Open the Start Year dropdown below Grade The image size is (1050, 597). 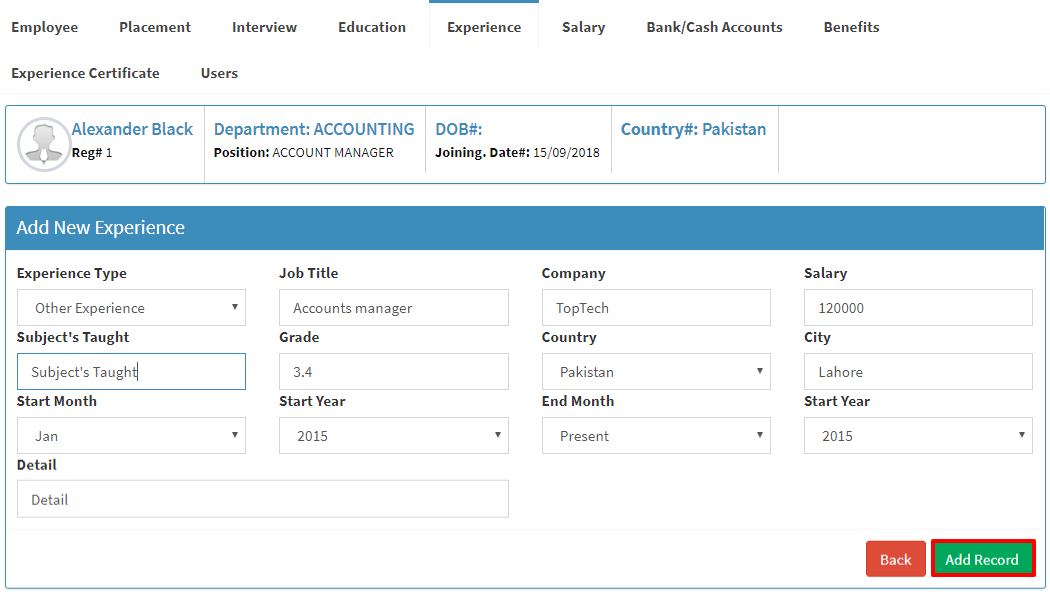pos(394,436)
